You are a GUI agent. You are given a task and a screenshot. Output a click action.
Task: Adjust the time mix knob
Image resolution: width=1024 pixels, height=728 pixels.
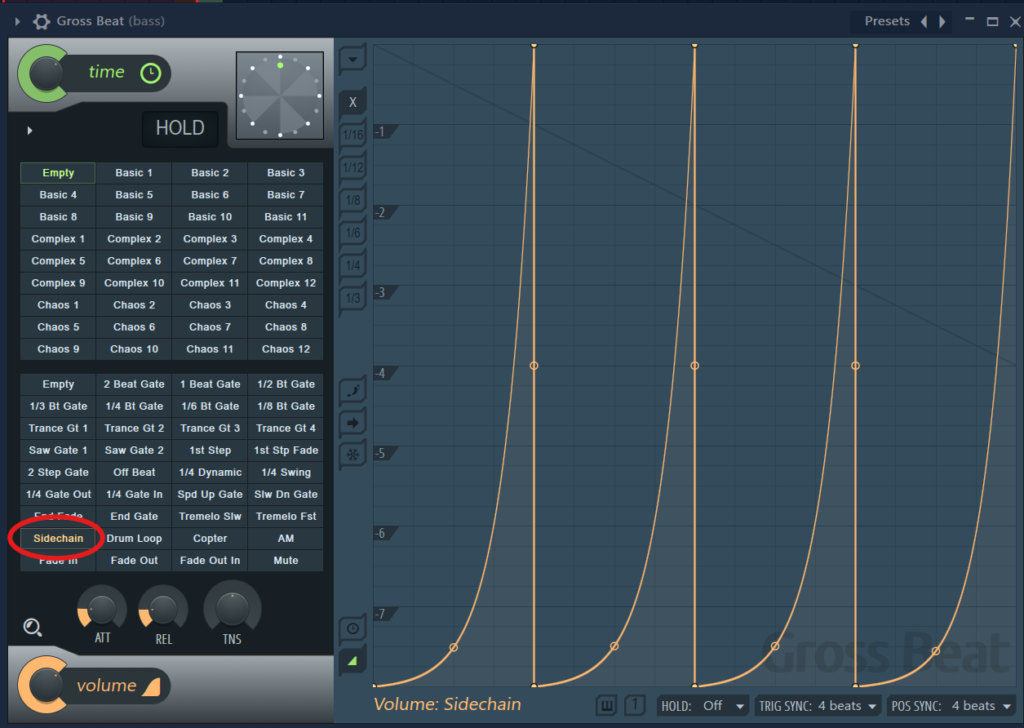tap(44, 74)
